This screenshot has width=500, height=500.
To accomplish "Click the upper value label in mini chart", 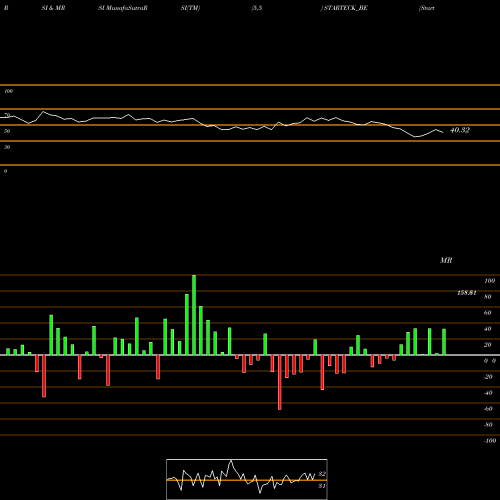I will click(322, 474).
